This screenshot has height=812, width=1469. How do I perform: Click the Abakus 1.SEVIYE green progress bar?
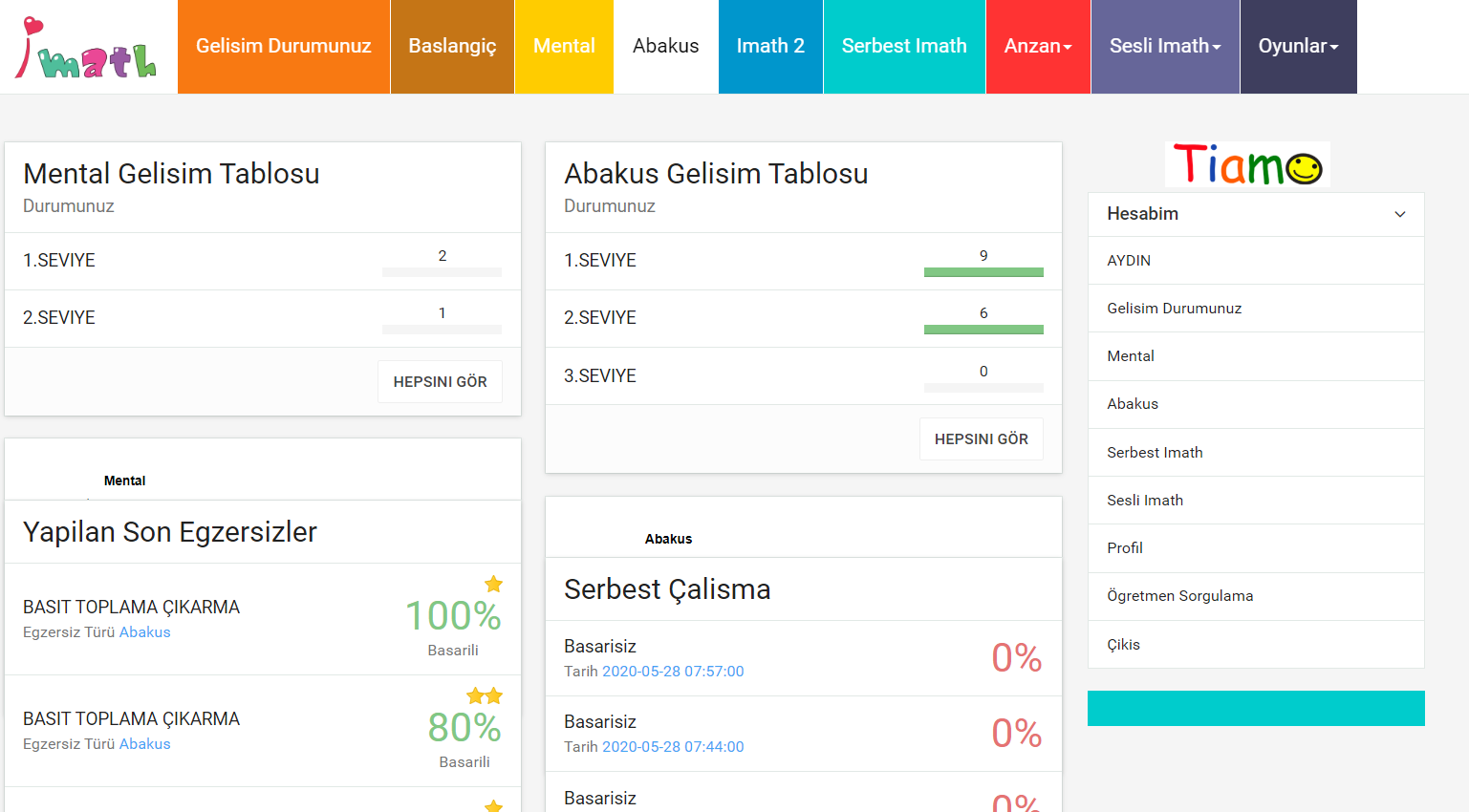983,272
